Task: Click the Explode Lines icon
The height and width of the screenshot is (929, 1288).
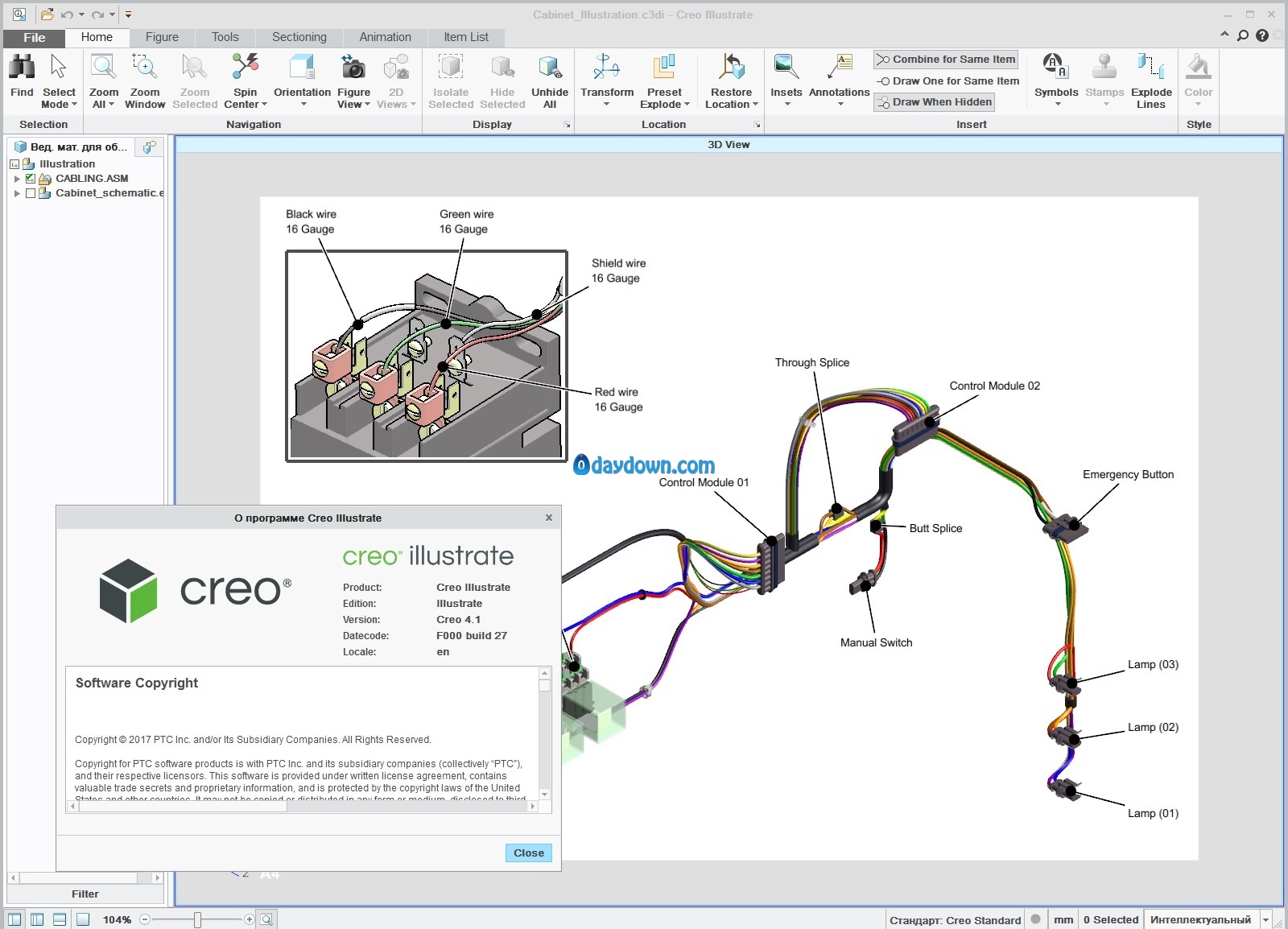Action: [1150, 66]
